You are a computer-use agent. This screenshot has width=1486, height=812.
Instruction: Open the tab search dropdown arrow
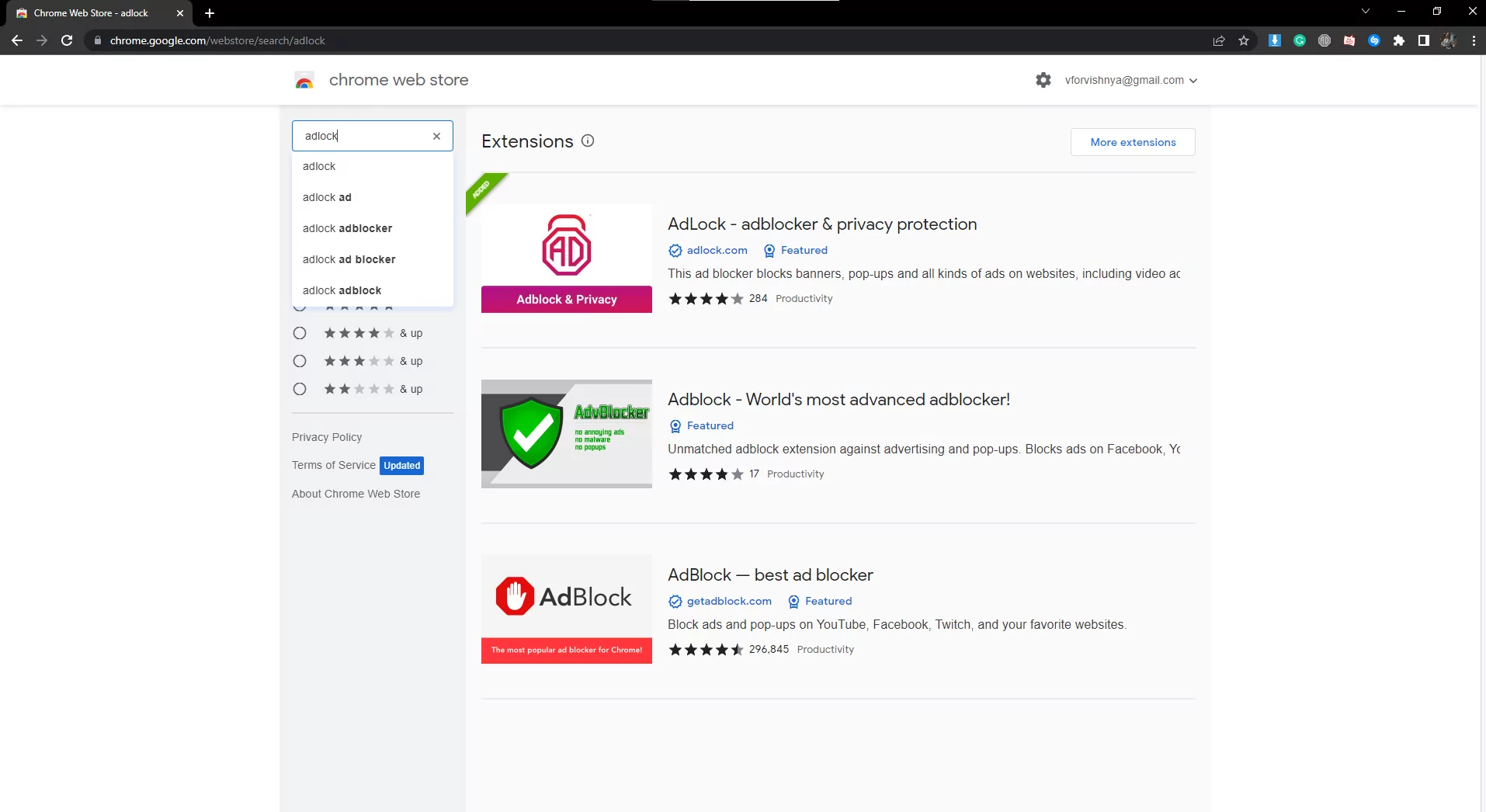[x=1366, y=11]
